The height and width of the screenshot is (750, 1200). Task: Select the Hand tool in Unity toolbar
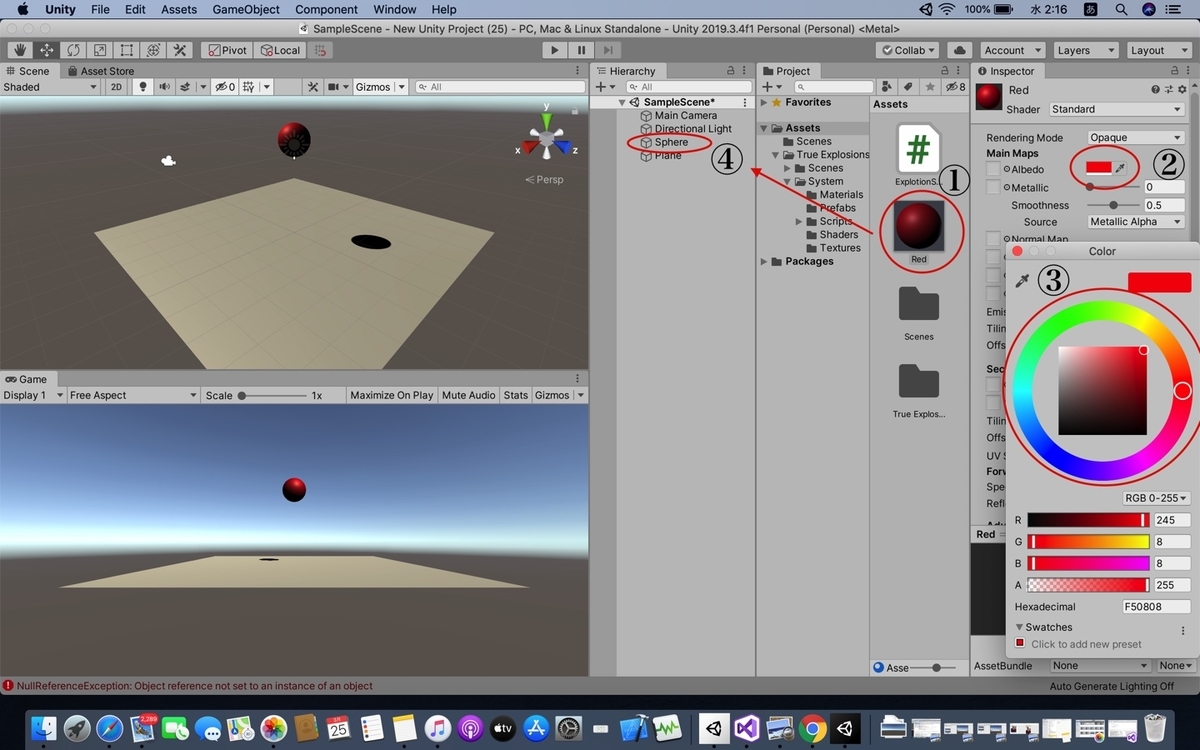[x=20, y=50]
